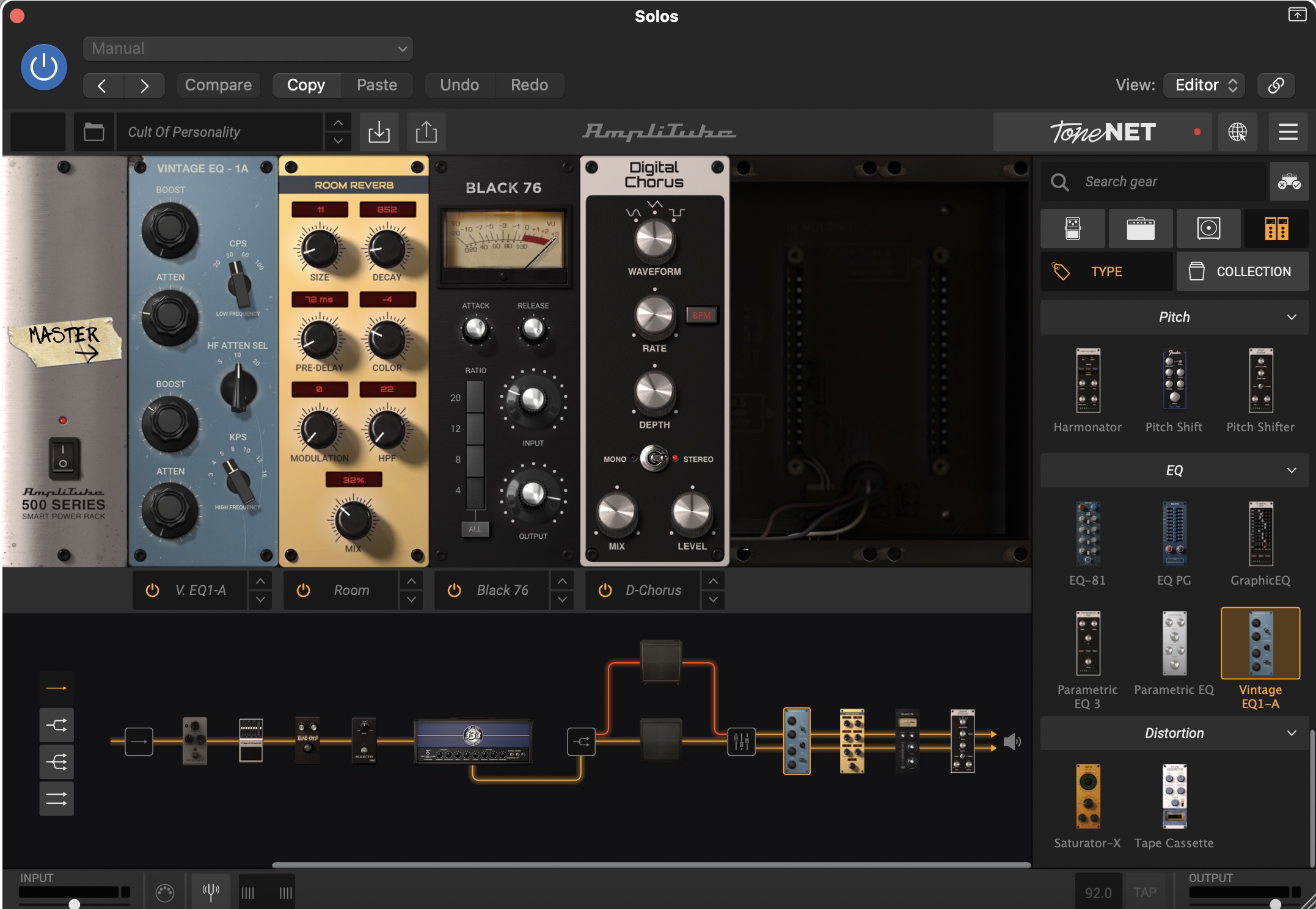
Task: Click the globe web icon
Action: pos(1237,131)
